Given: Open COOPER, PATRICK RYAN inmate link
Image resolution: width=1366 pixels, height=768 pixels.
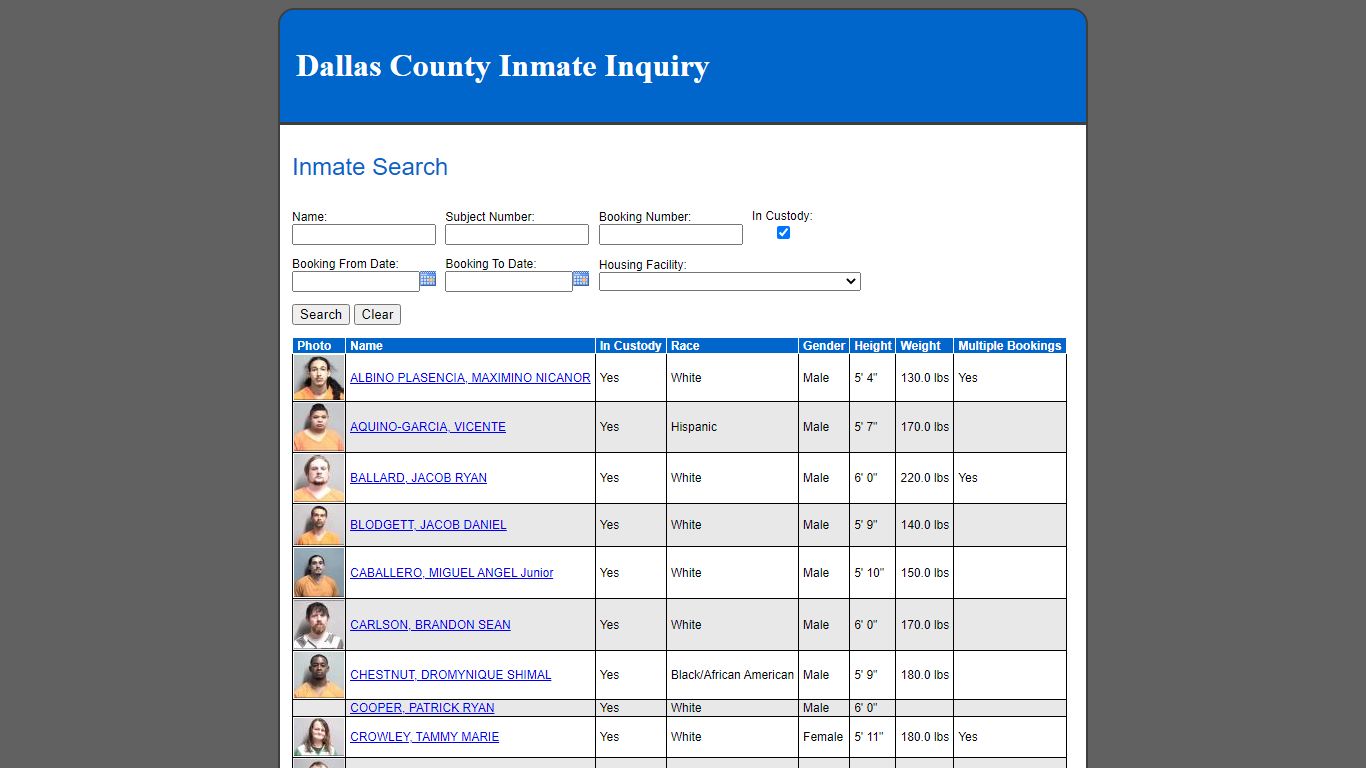Looking at the screenshot, I should [x=422, y=708].
